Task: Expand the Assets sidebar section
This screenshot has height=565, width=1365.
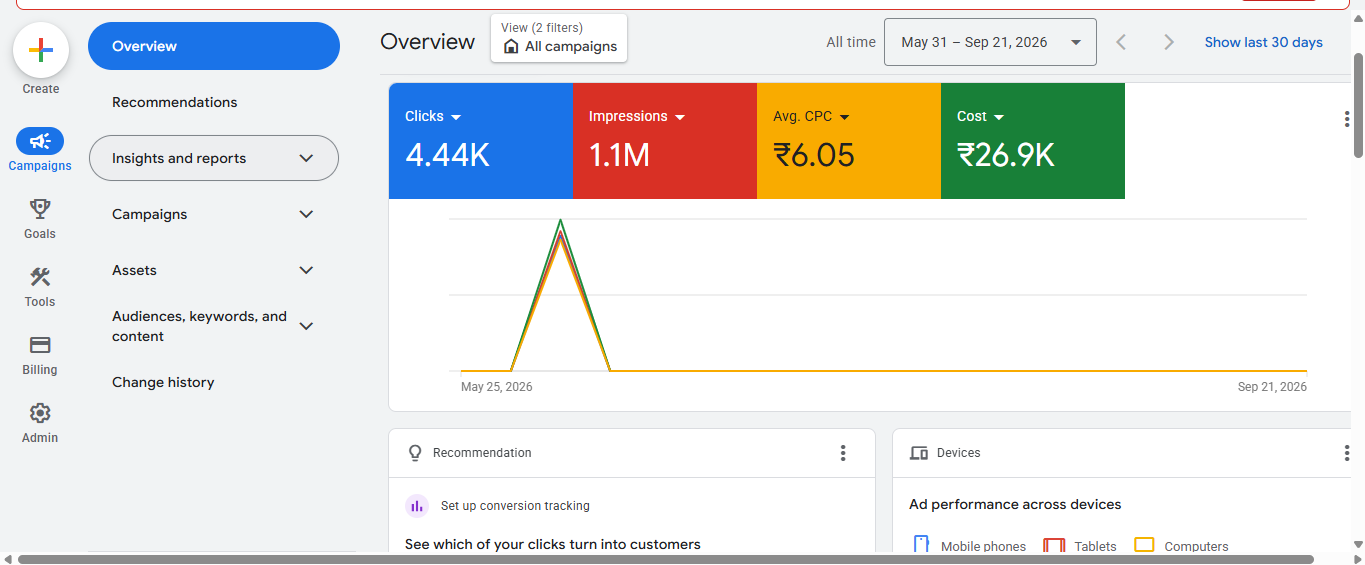Action: tap(306, 270)
